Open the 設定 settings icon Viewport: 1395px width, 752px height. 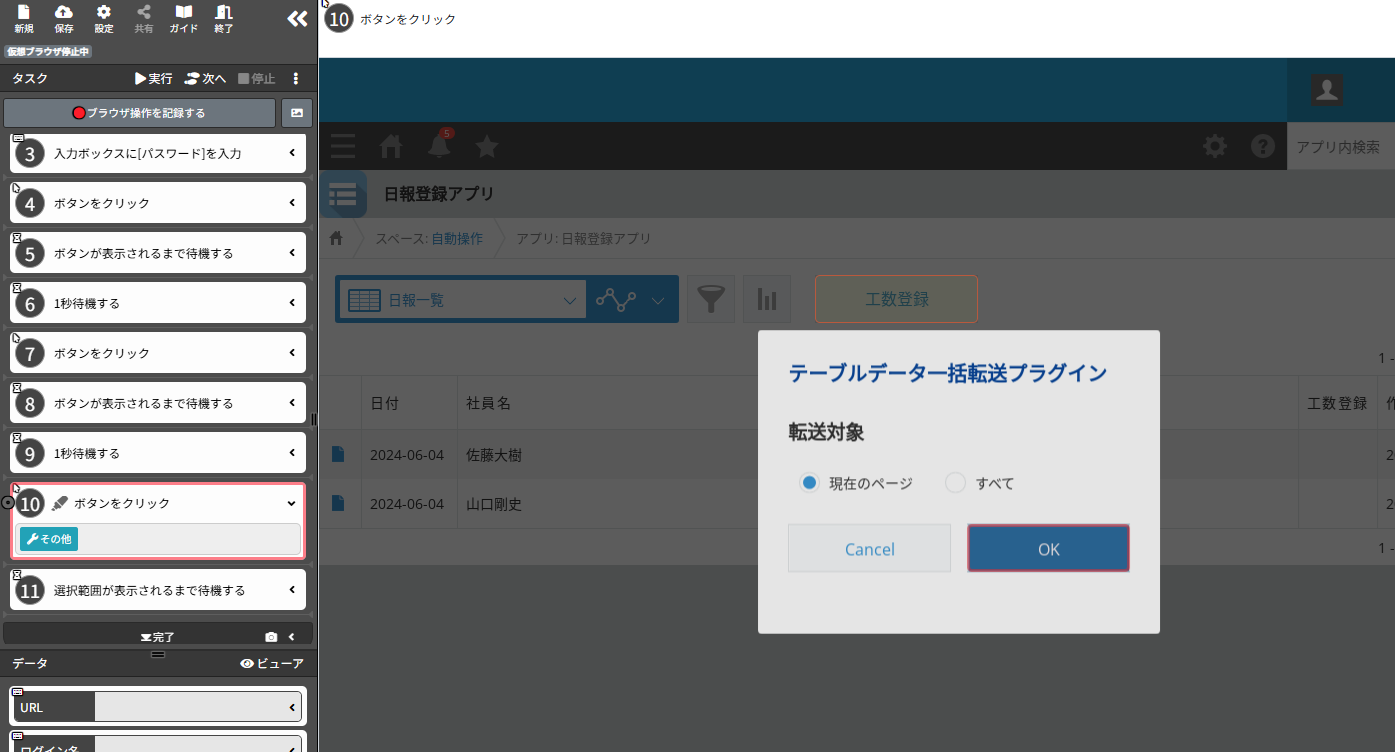point(103,18)
